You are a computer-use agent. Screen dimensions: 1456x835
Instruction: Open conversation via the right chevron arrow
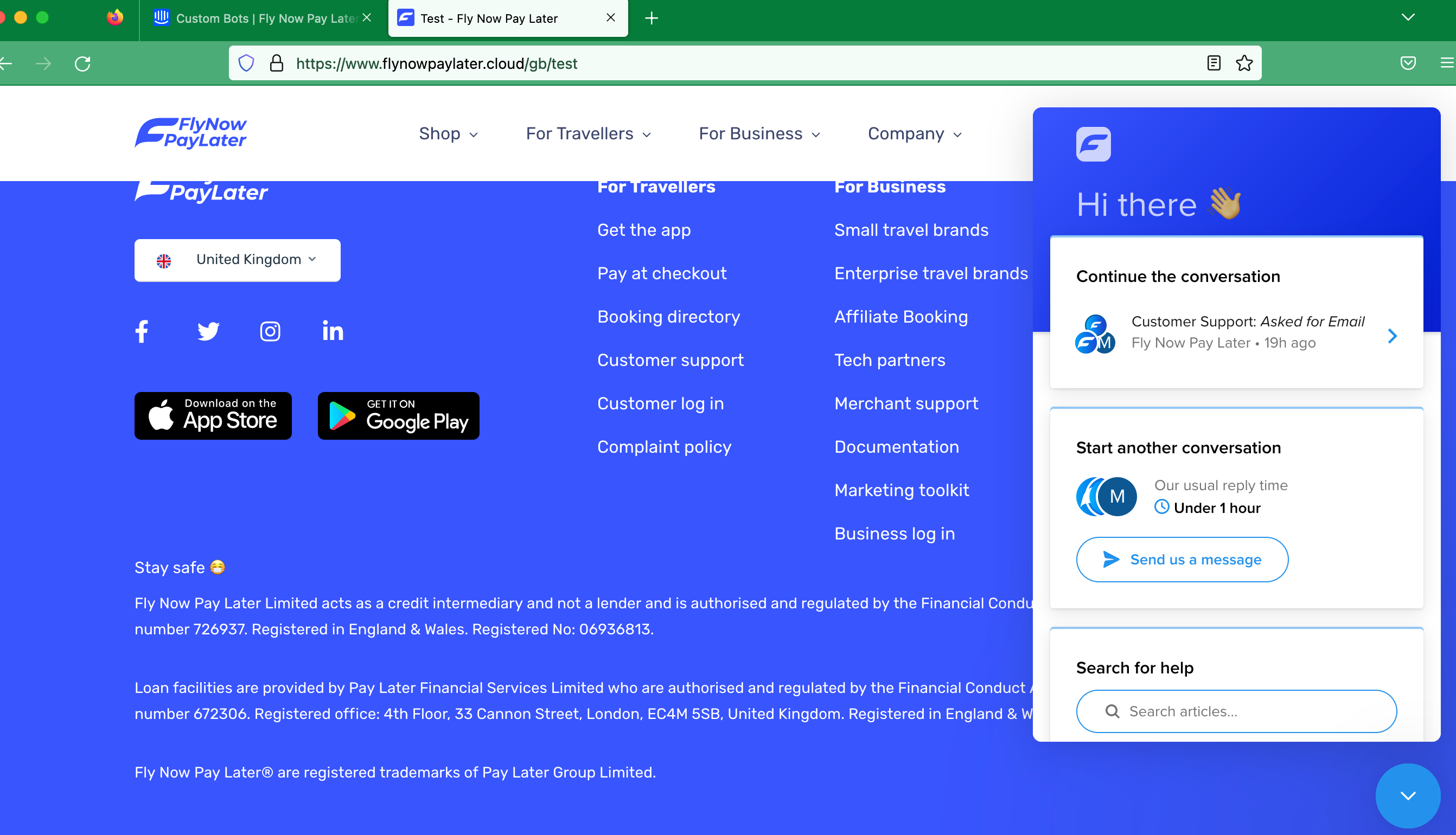(1392, 336)
